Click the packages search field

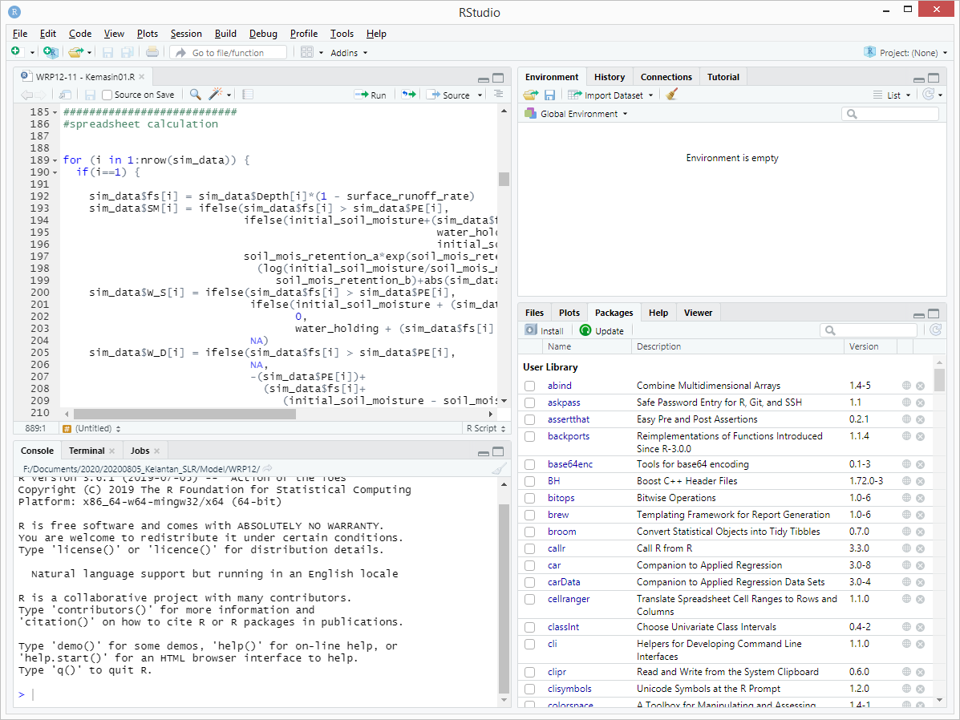[x=868, y=331]
